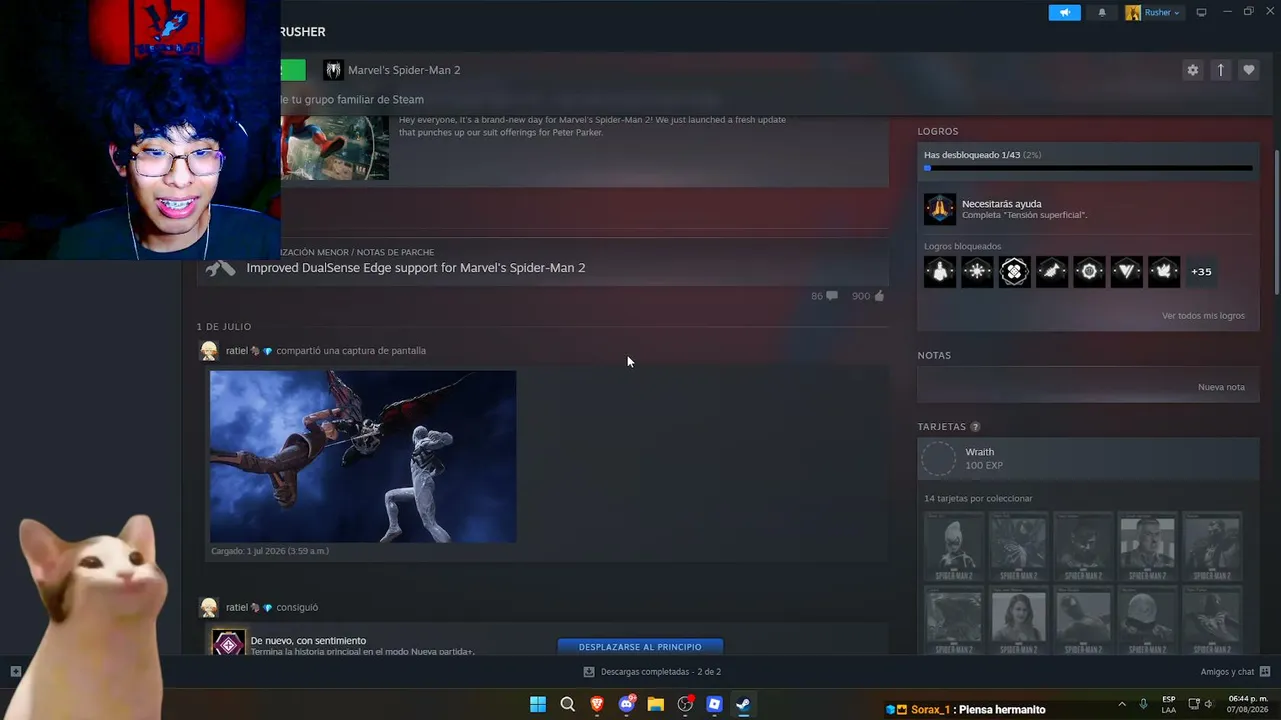
Task: Open the Windows Start menu
Action: (x=538, y=705)
